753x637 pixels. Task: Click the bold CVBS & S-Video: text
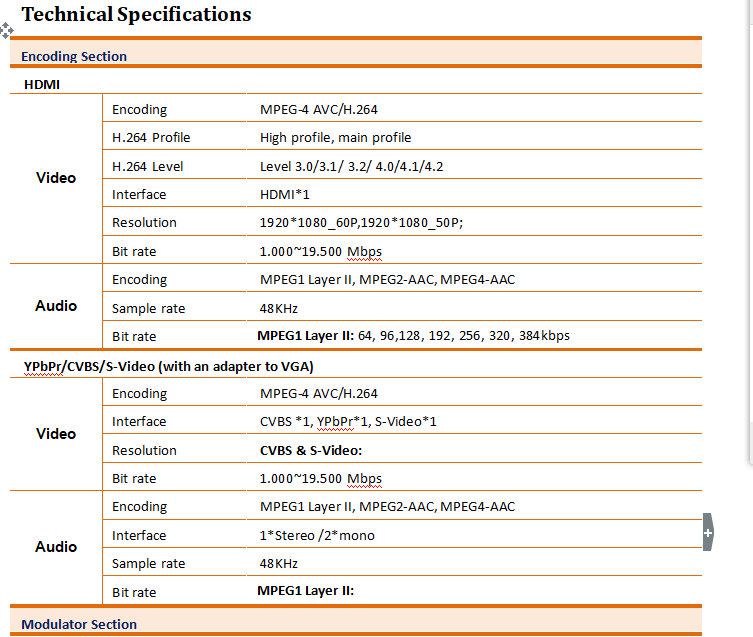click(310, 450)
